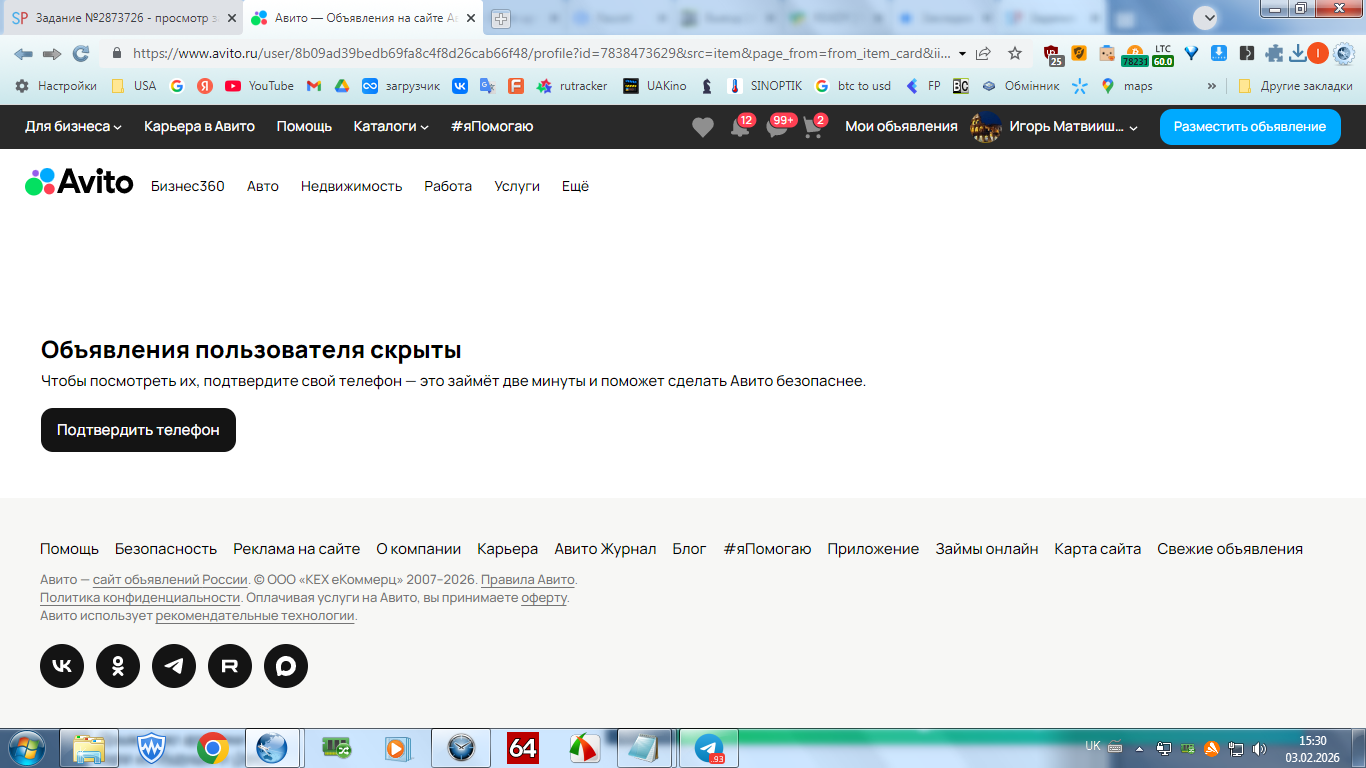Click the share page icon in address bar
This screenshot has width=1366, height=768.
pos(984,53)
